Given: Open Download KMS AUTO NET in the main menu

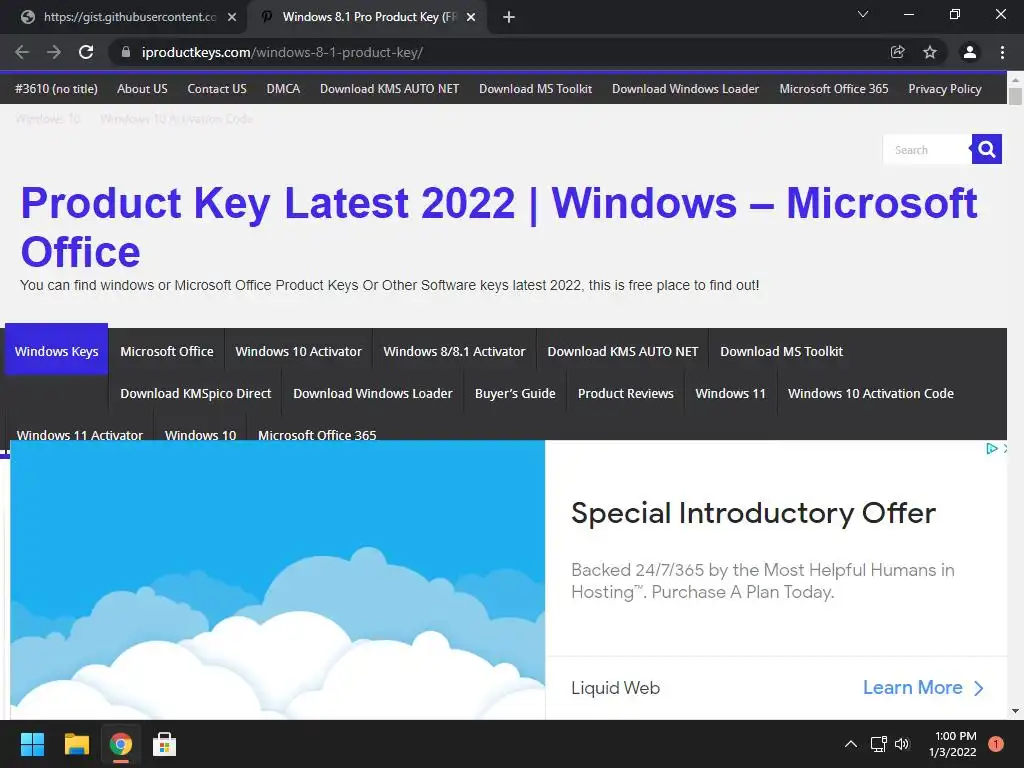Looking at the screenshot, I should pos(623,351).
